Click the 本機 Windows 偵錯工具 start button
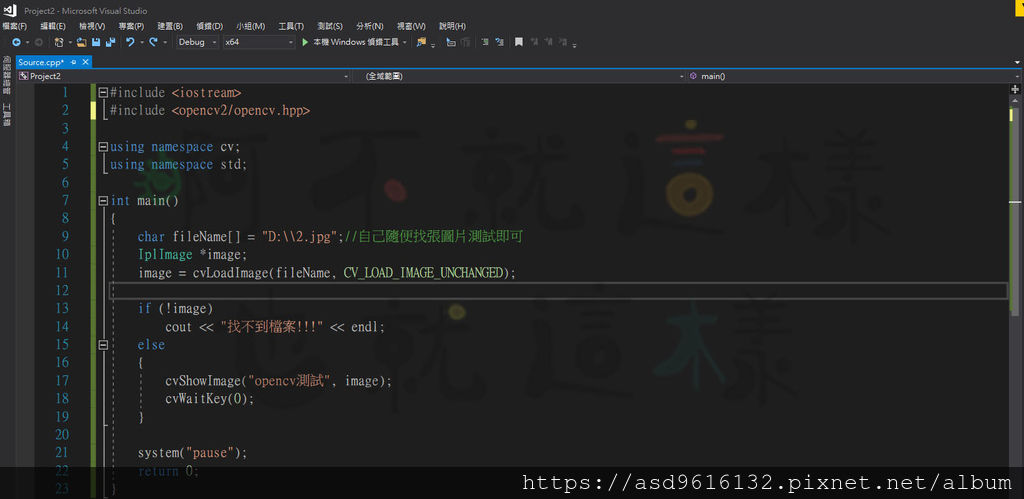The height and width of the screenshot is (499, 1024). pyautogui.click(x=355, y=42)
